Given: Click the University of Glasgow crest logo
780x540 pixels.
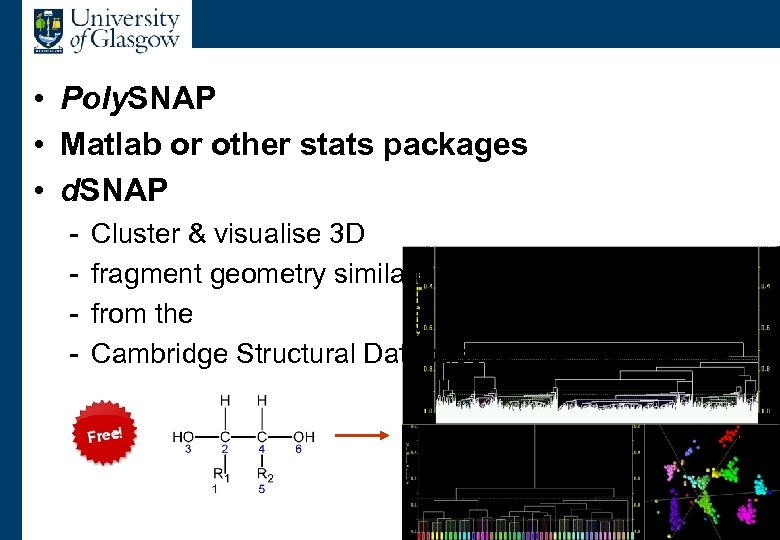Looking at the screenshot, I should tap(49, 31).
